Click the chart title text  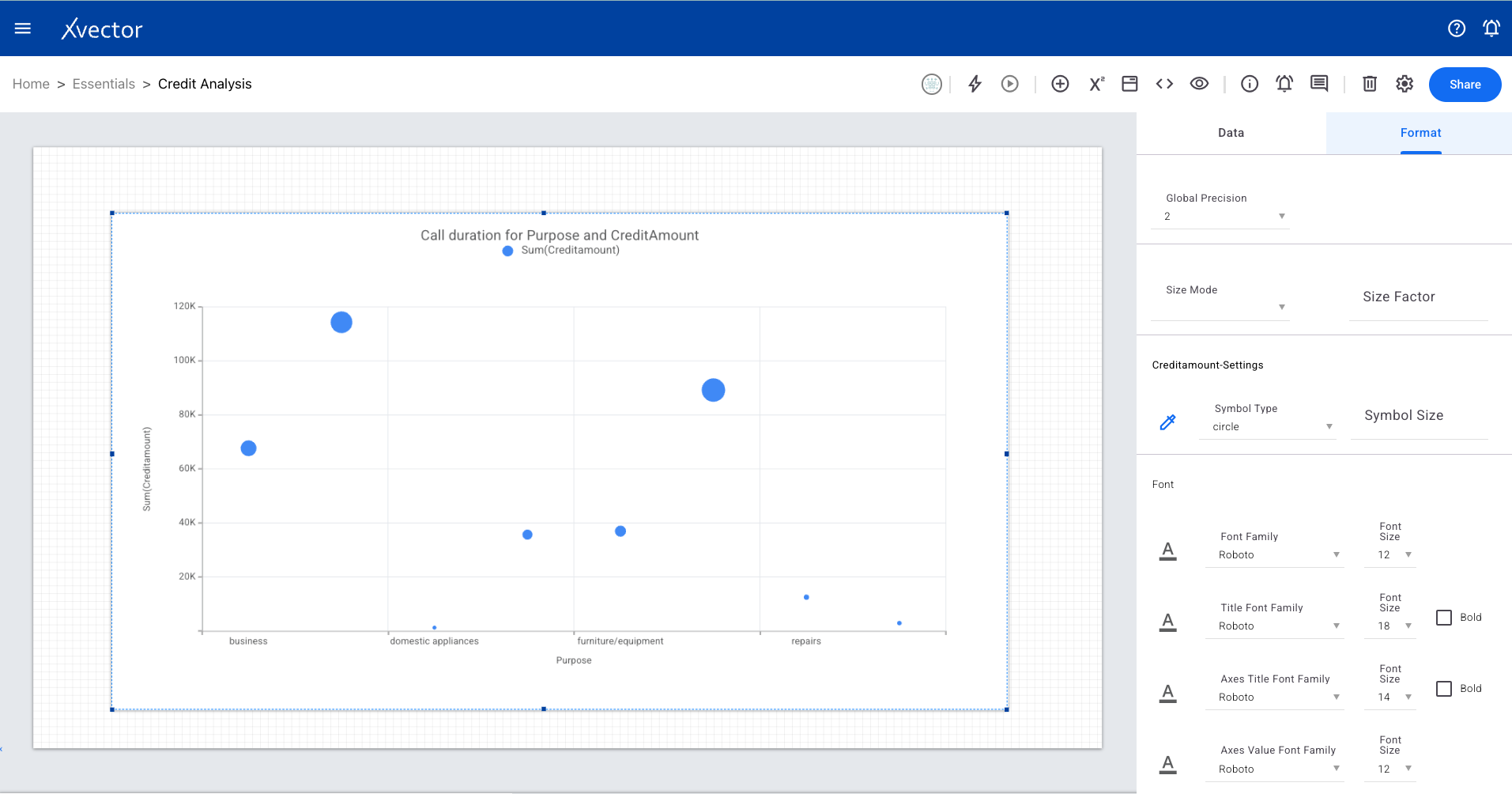560,235
